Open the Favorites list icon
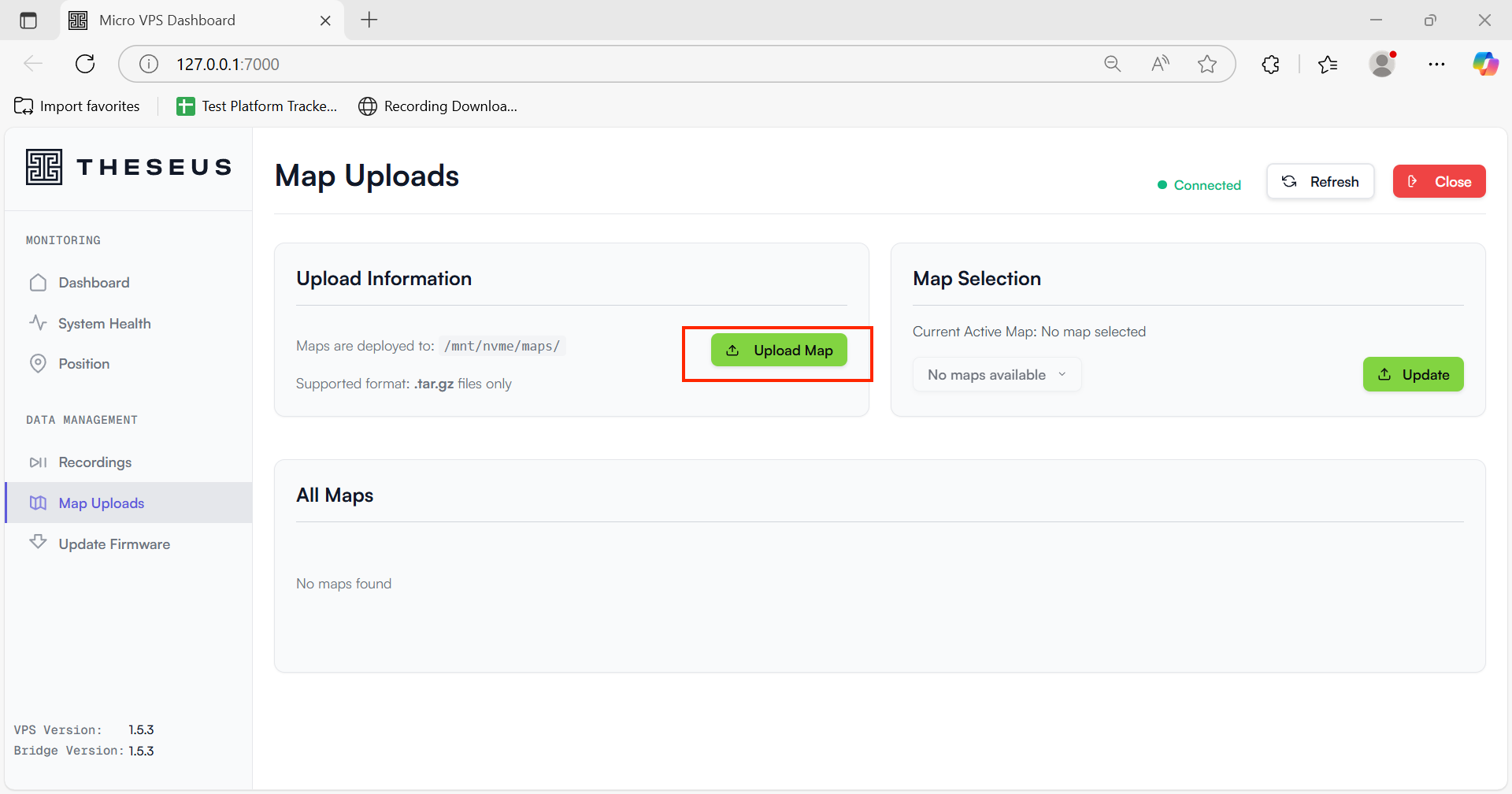Image resolution: width=1512 pixels, height=794 pixels. click(1328, 64)
